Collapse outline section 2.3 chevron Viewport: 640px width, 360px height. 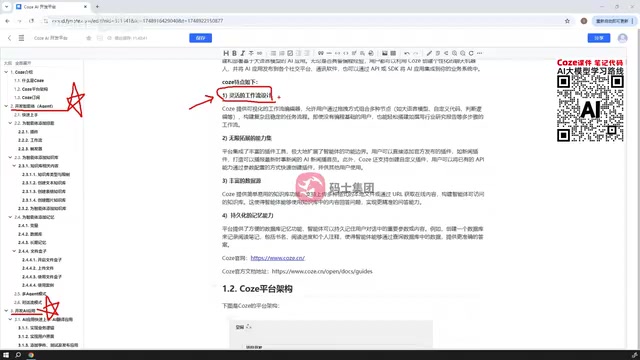pos(10,157)
